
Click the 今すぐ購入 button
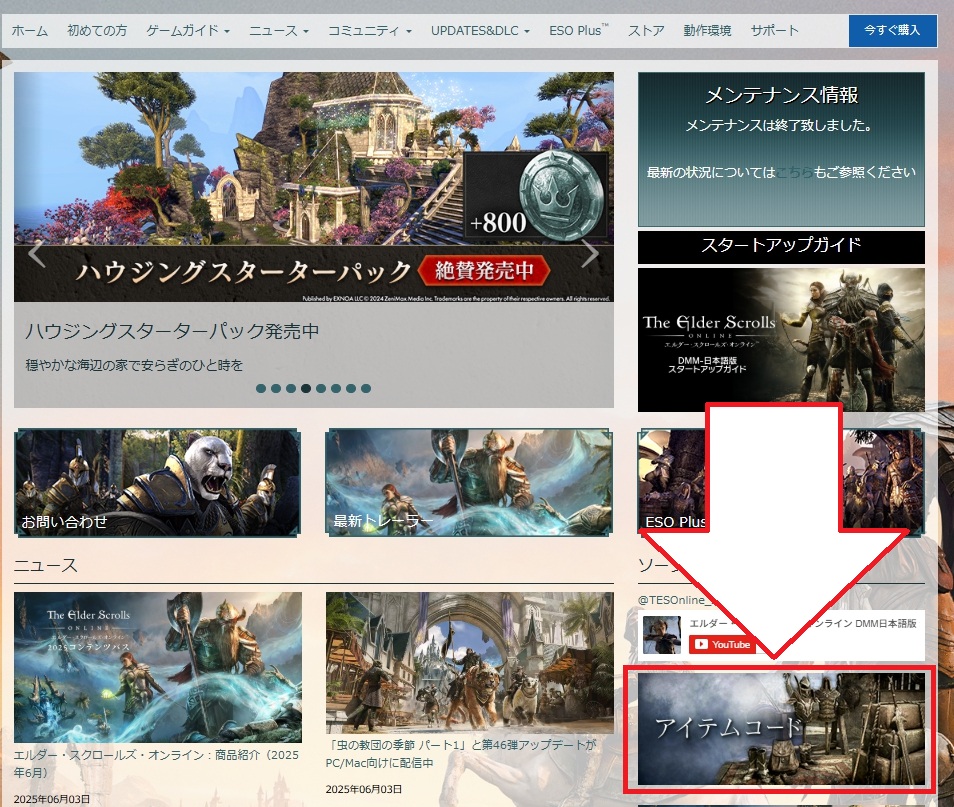tap(893, 30)
